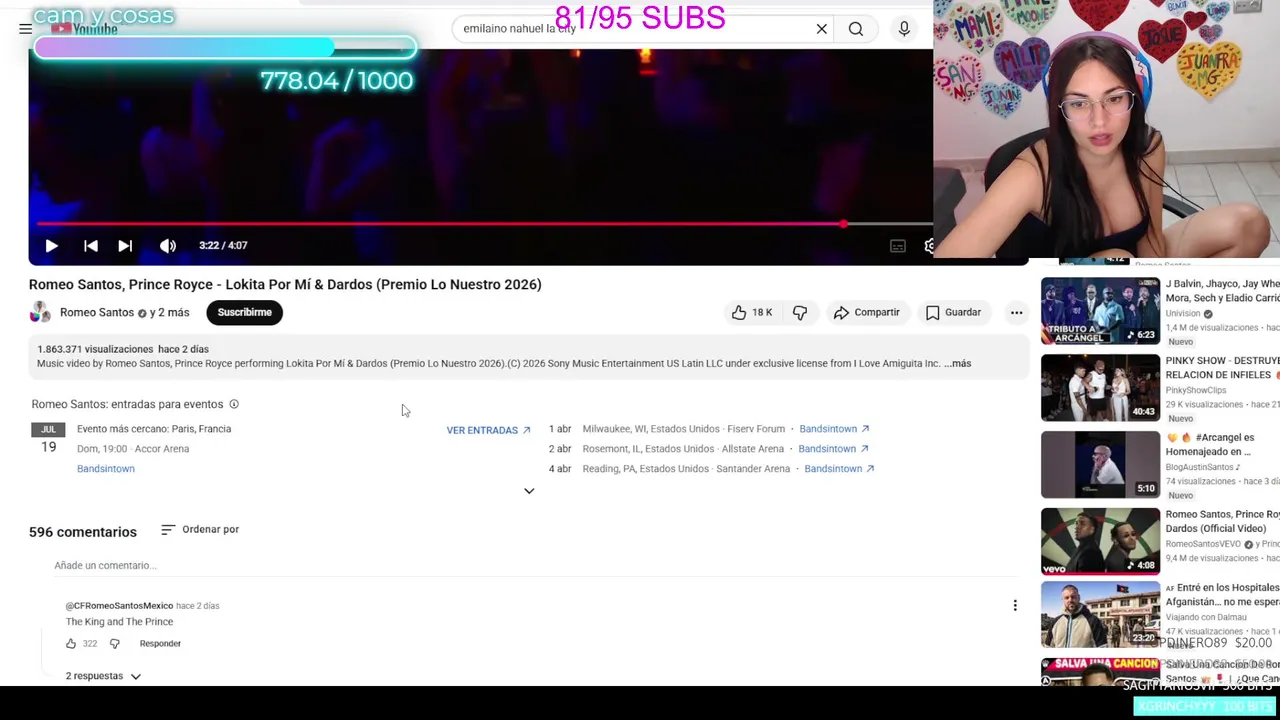Share the video via Compartir
This screenshot has width=1280, height=720.
click(x=866, y=312)
